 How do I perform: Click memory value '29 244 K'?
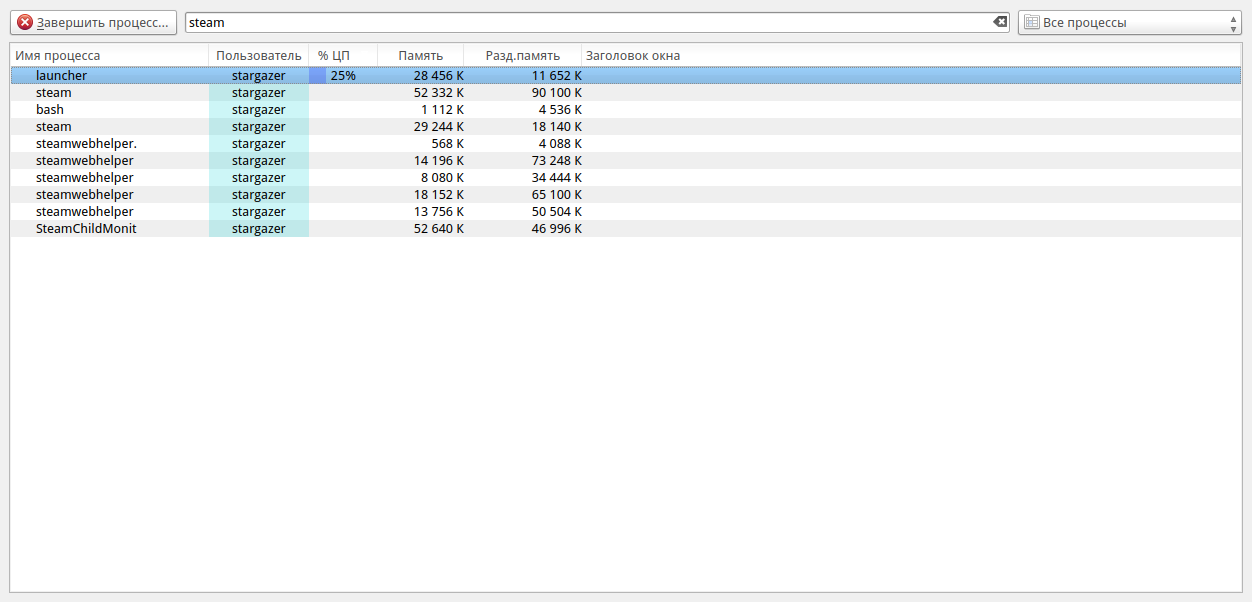(x=438, y=126)
